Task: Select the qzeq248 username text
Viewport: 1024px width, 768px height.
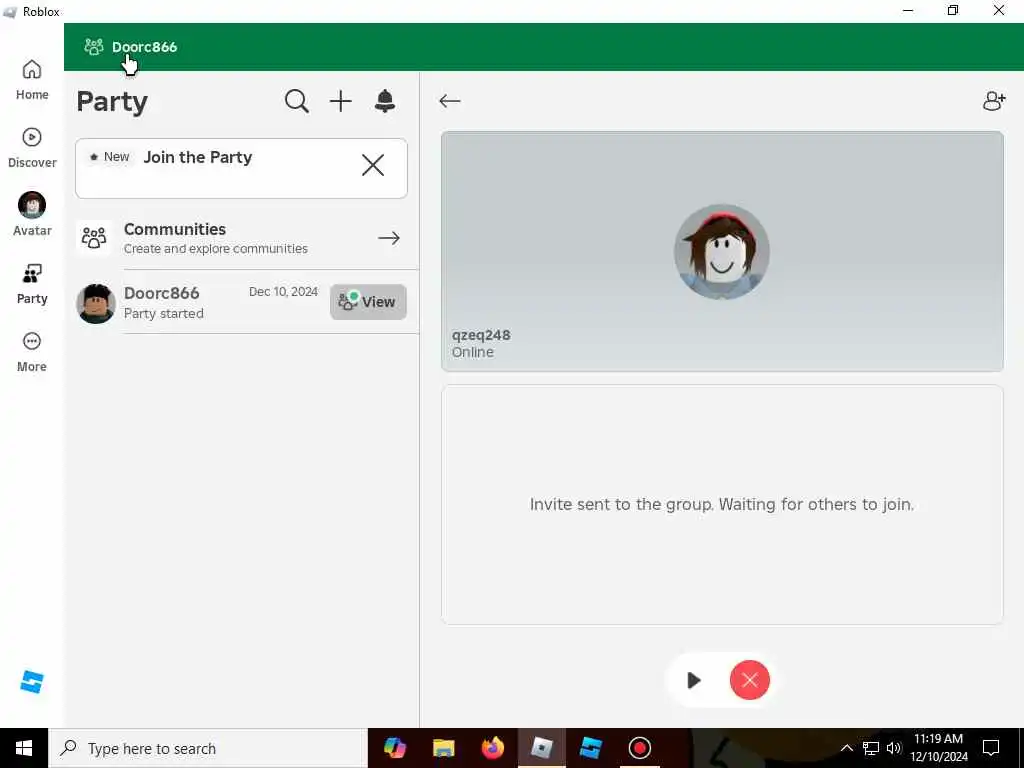Action: click(481, 335)
